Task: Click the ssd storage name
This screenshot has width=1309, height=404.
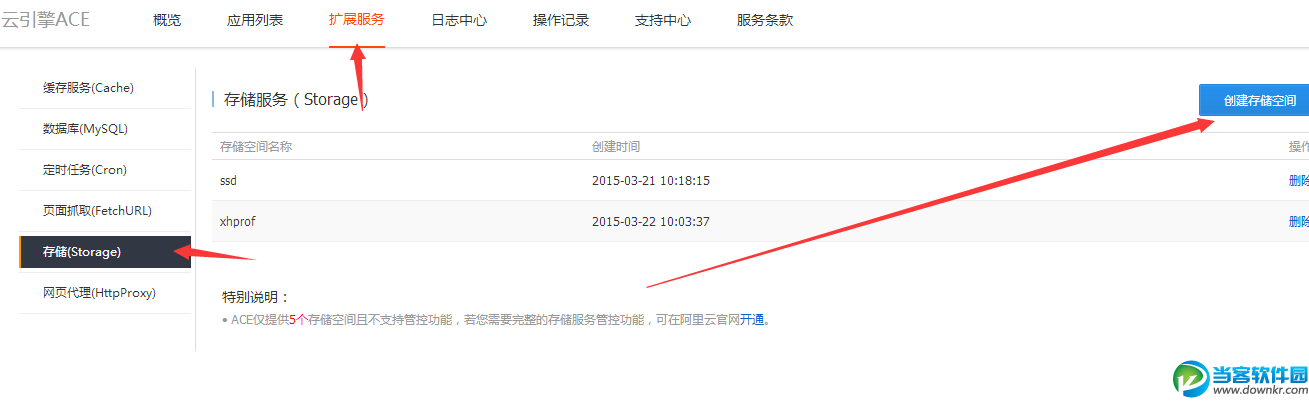Action: point(228,181)
